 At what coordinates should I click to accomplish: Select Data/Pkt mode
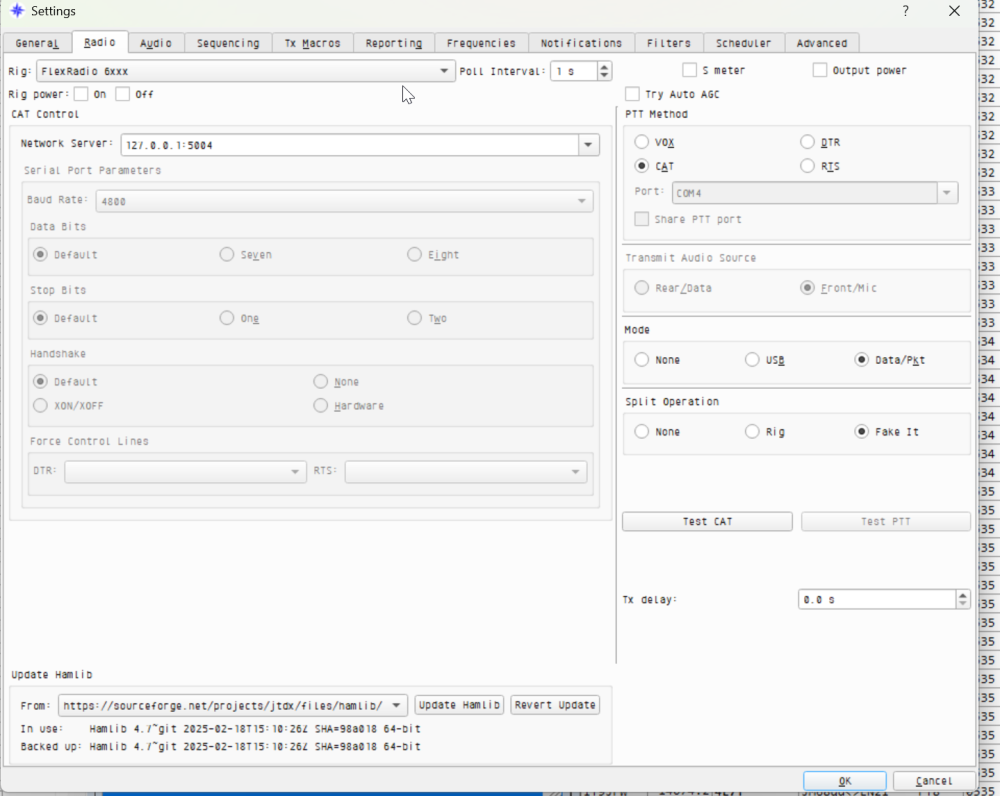[862, 360]
